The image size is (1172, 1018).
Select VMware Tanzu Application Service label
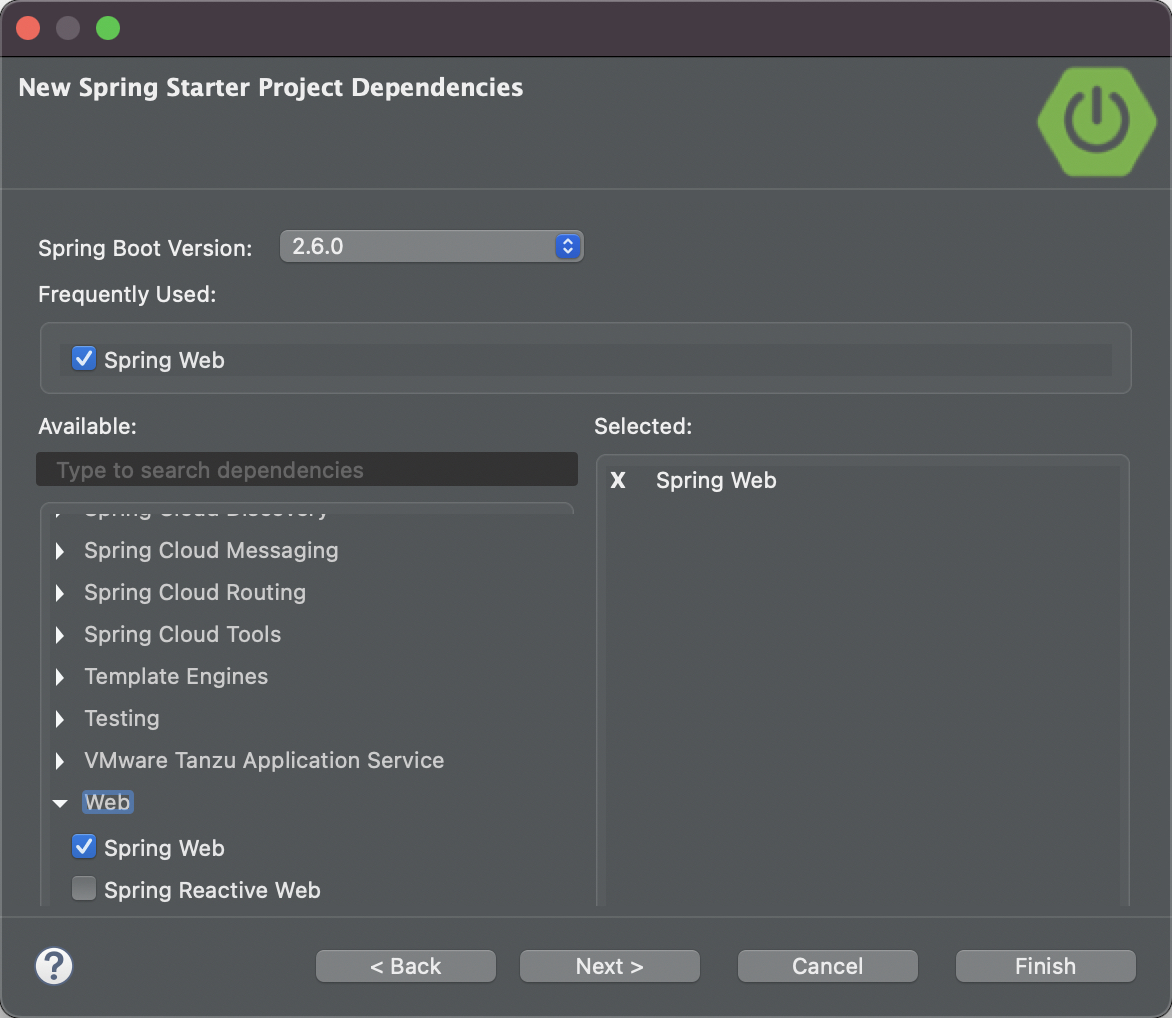[265, 760]
